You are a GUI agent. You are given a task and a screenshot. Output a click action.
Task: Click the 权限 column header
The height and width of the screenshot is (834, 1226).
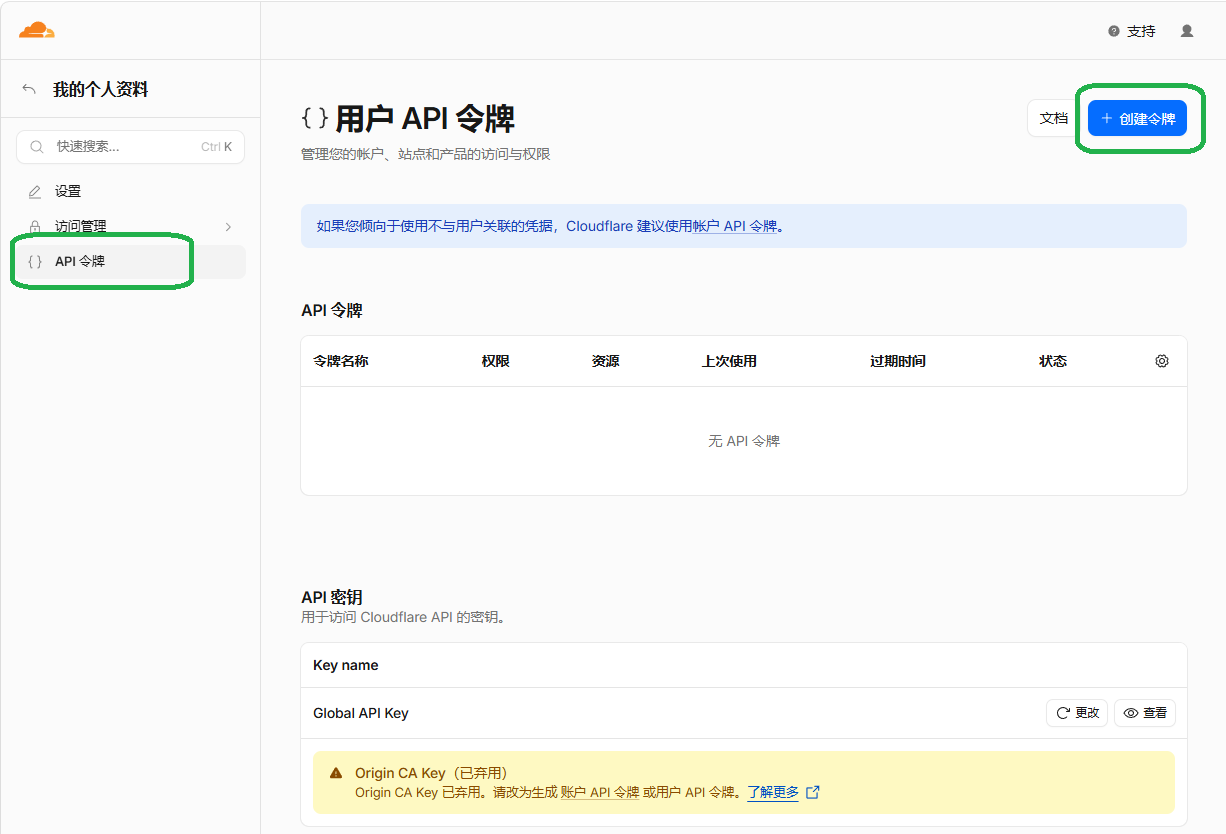pyautogui.click(x=496, y=361)
